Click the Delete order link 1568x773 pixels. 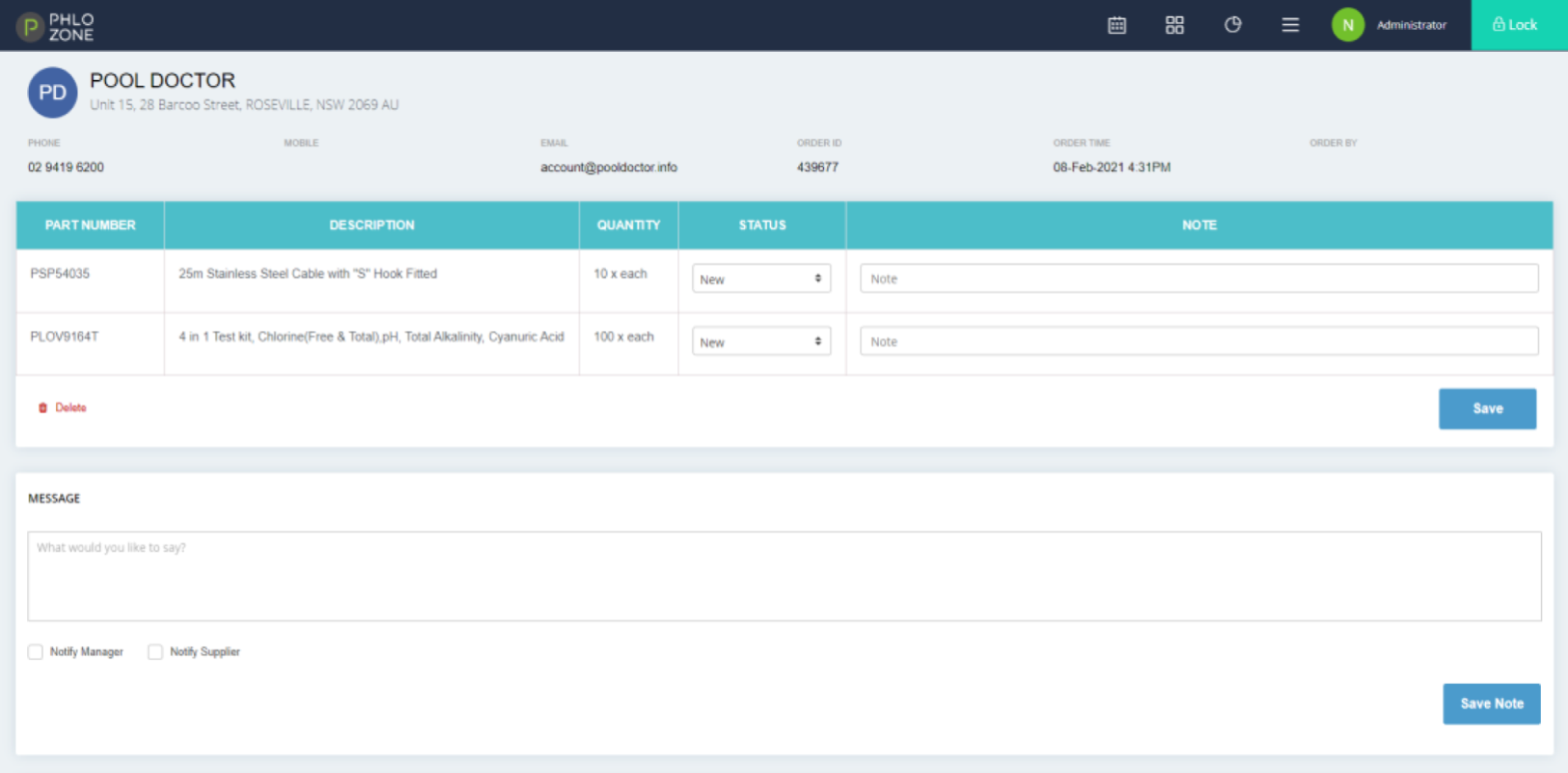pos(63,407)
